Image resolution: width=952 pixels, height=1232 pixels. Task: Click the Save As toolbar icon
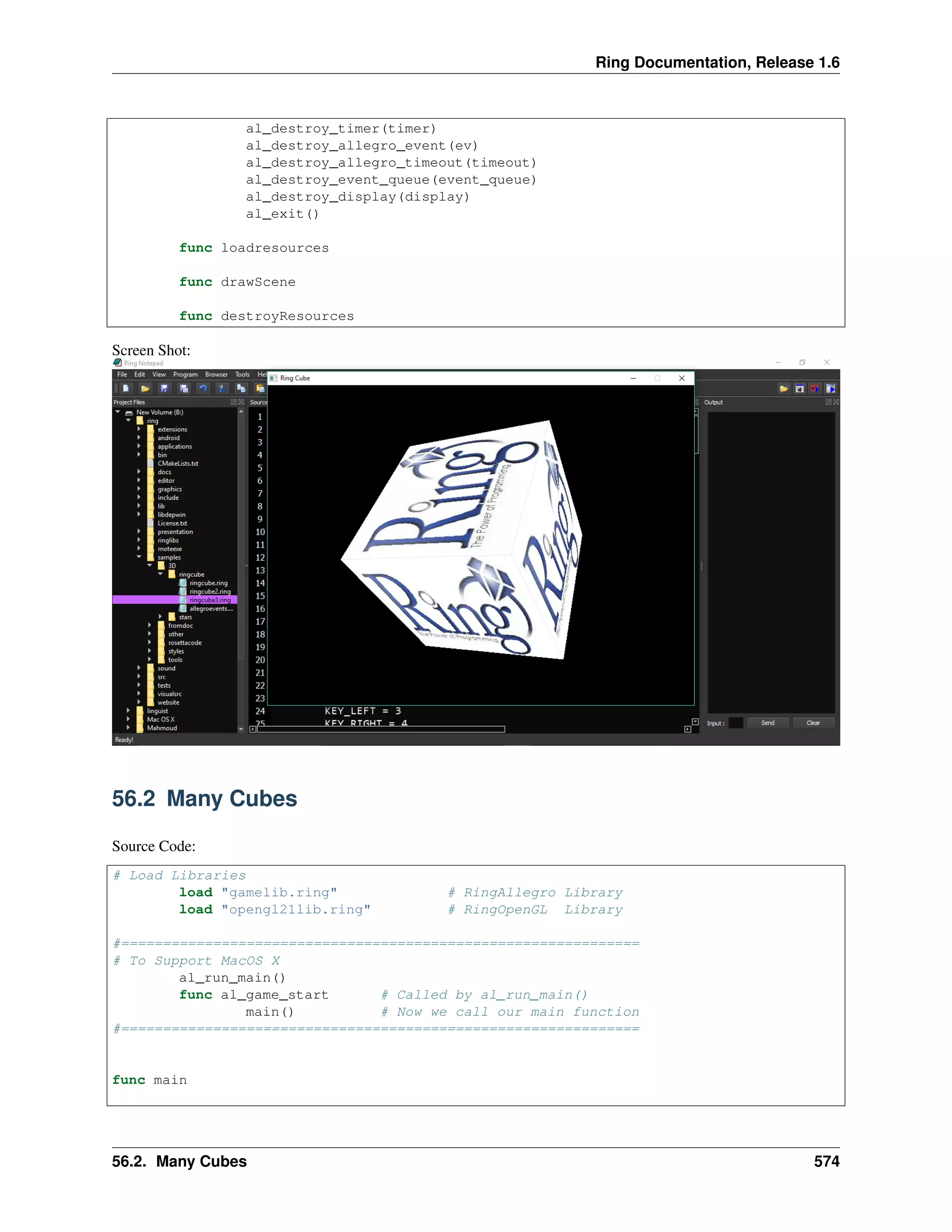(184, 388)
